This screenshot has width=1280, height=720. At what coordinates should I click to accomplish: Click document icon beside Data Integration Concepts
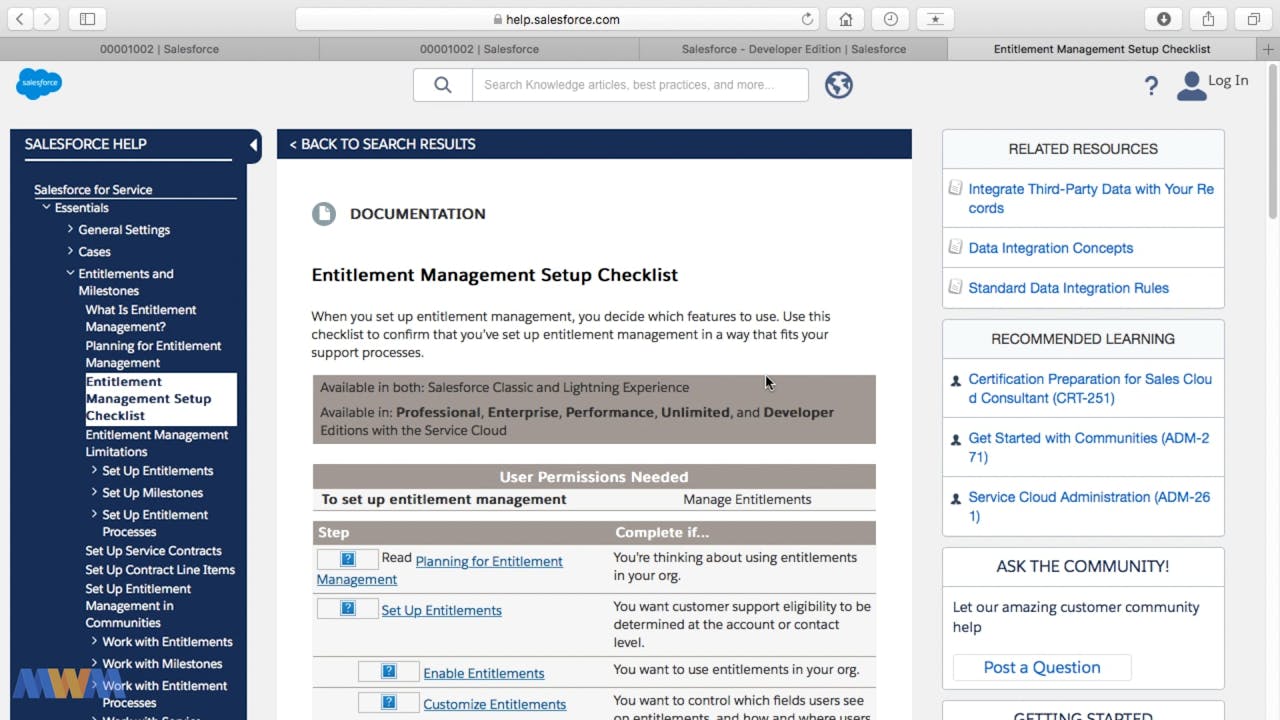tap(955, 247)
